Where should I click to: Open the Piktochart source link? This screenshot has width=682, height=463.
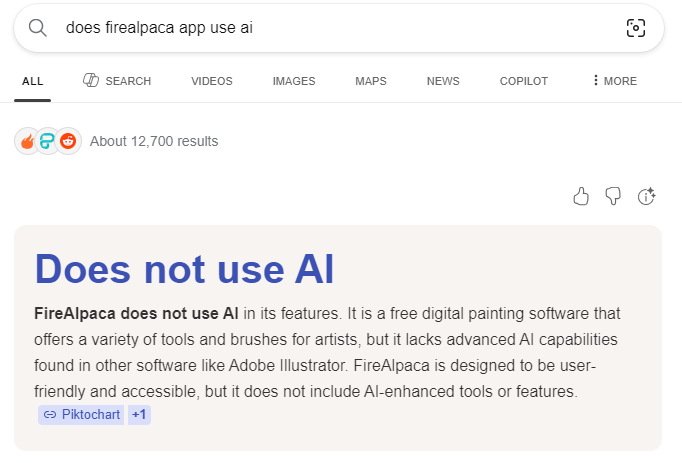pos(81,414)
